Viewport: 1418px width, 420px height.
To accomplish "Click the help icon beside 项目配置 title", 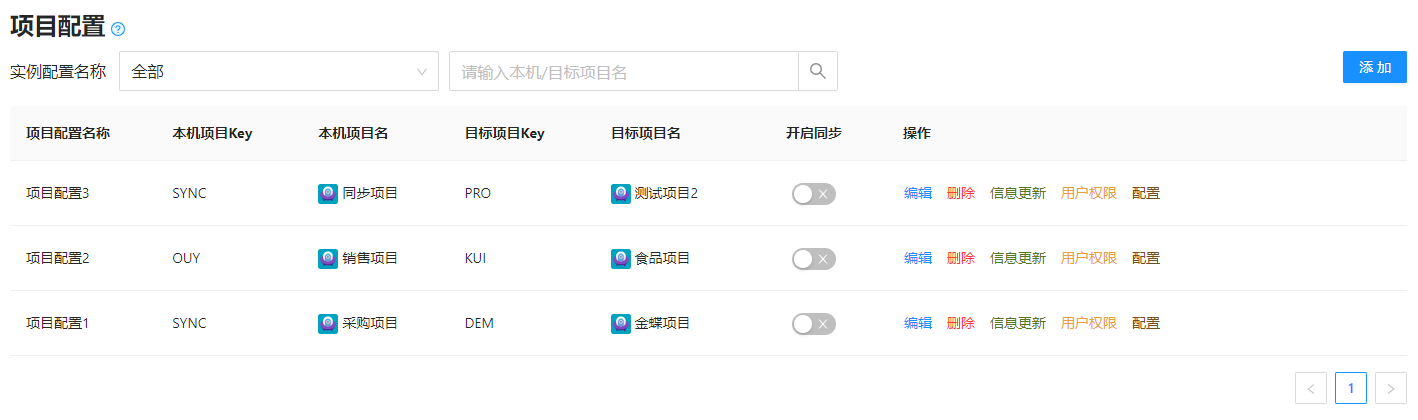I will [x=118, y=29].
